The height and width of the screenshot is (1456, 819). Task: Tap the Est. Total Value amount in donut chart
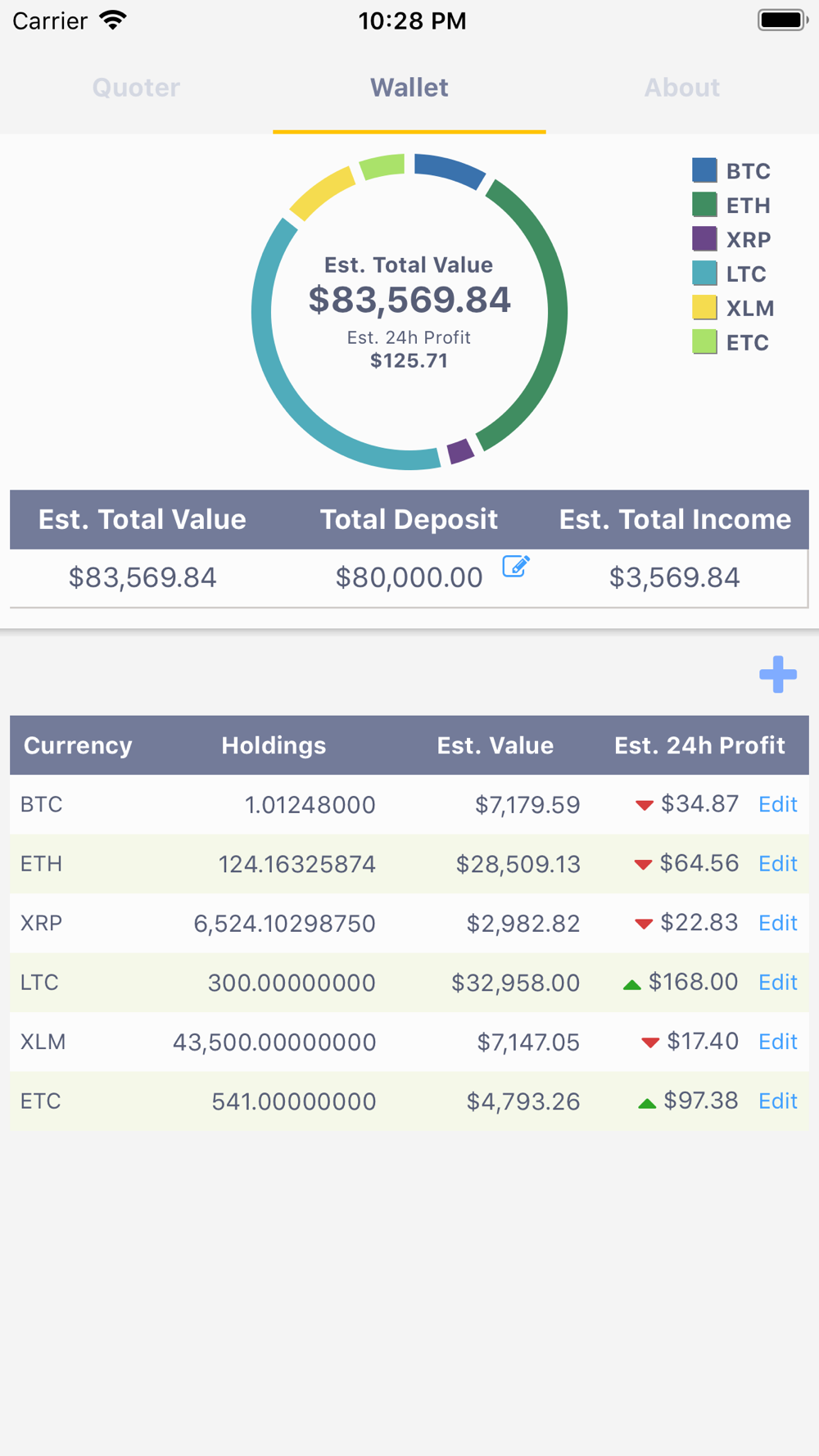coord(409,300)
